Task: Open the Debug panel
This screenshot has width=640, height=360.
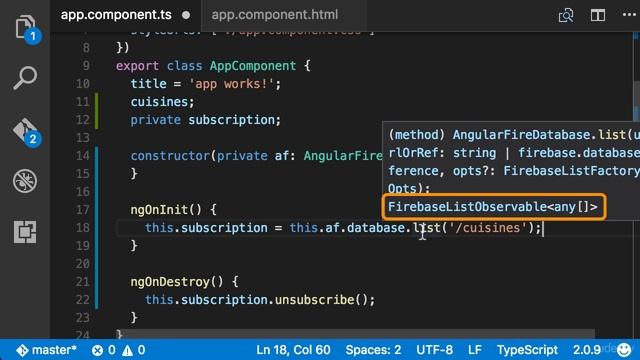Action: click(25, 181)
